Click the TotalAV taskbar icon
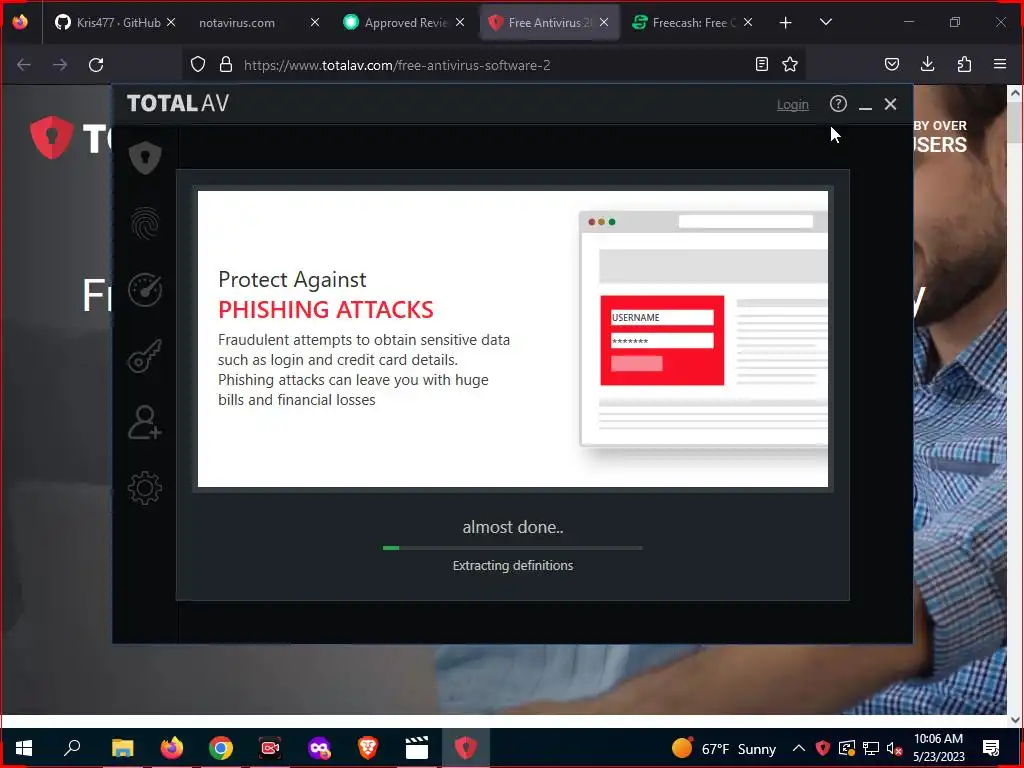This screenshot has height=768, width=1024. tap(466, 748)
